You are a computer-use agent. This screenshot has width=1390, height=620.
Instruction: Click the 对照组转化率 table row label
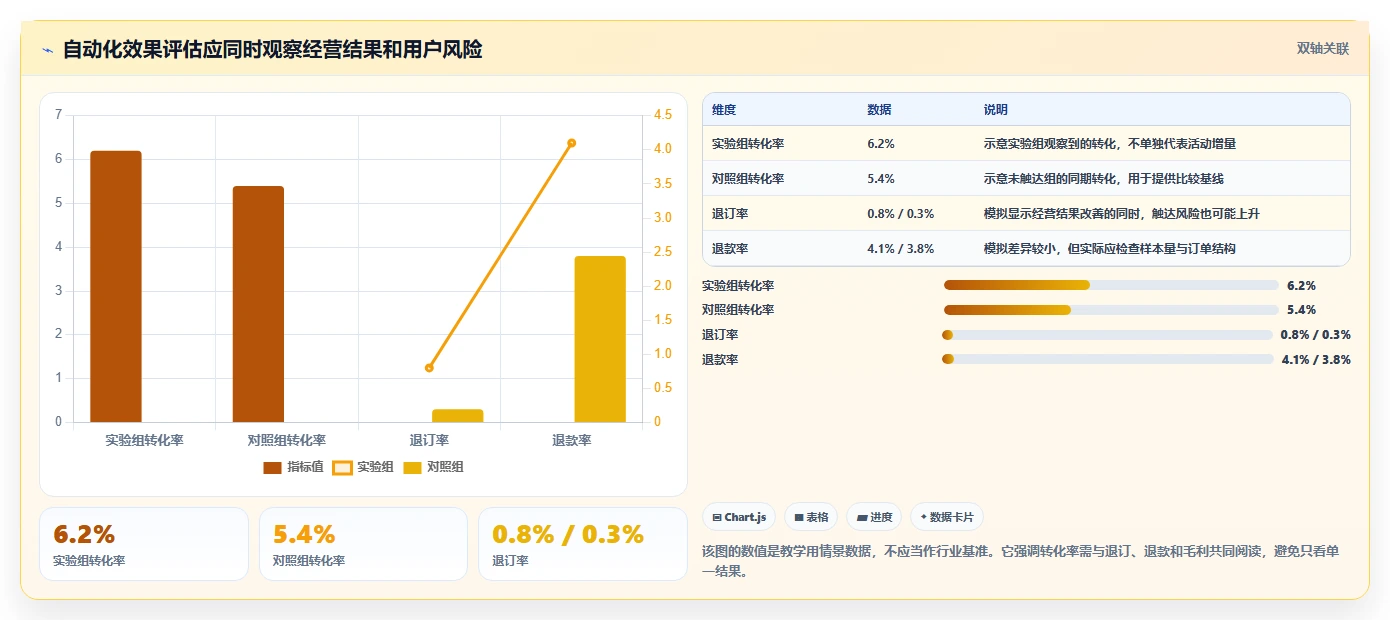coord(748,178)
